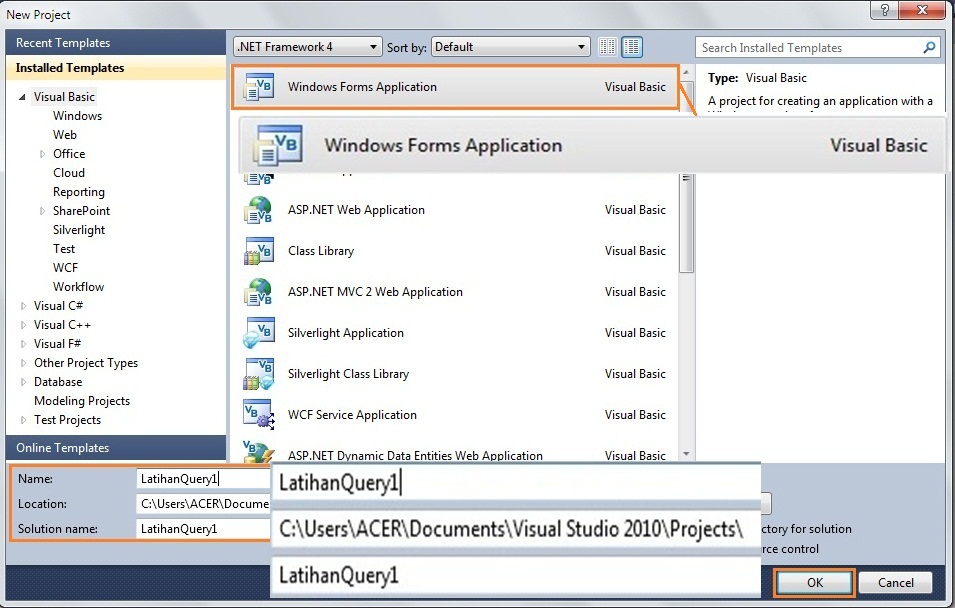The height and width of the screenshot is (608, 955).
Task: Select the Silverlight category
Action: click(x=79, y=230)
